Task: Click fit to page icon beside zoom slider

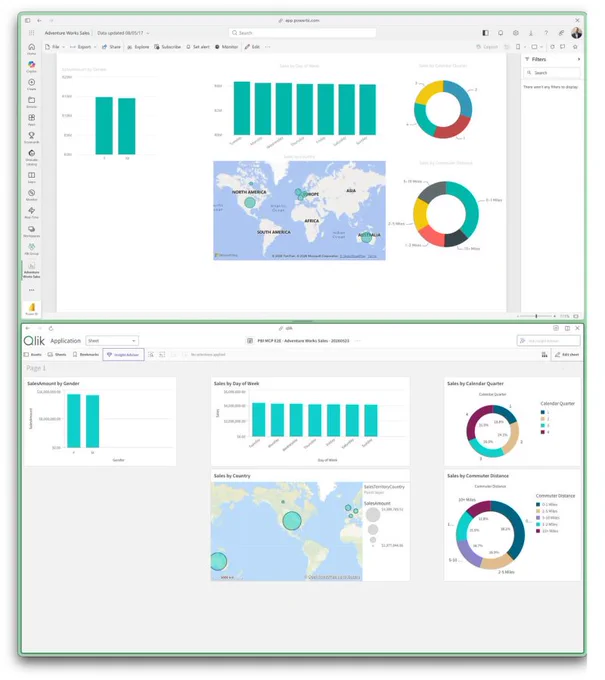Action: tap(576, 316)
